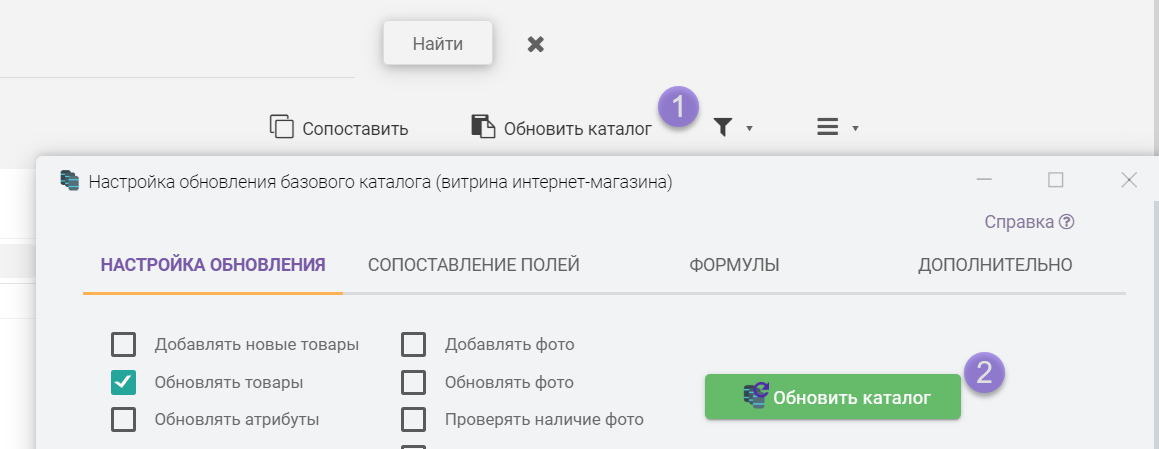1159x449 pixels.
Task: Click the dialog title database icon
Action: [x=69, y=181]
